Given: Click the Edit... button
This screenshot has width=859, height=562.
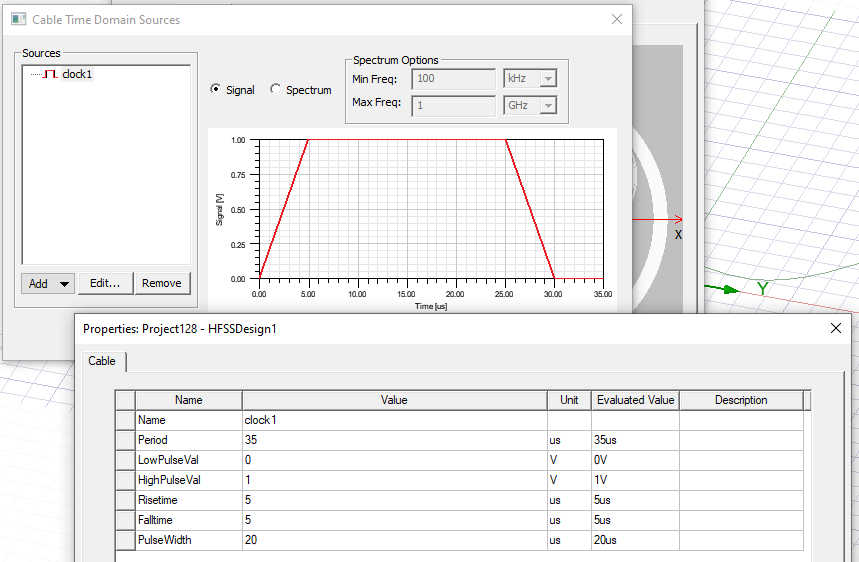Looking at the screenshot, I should 105,283.
